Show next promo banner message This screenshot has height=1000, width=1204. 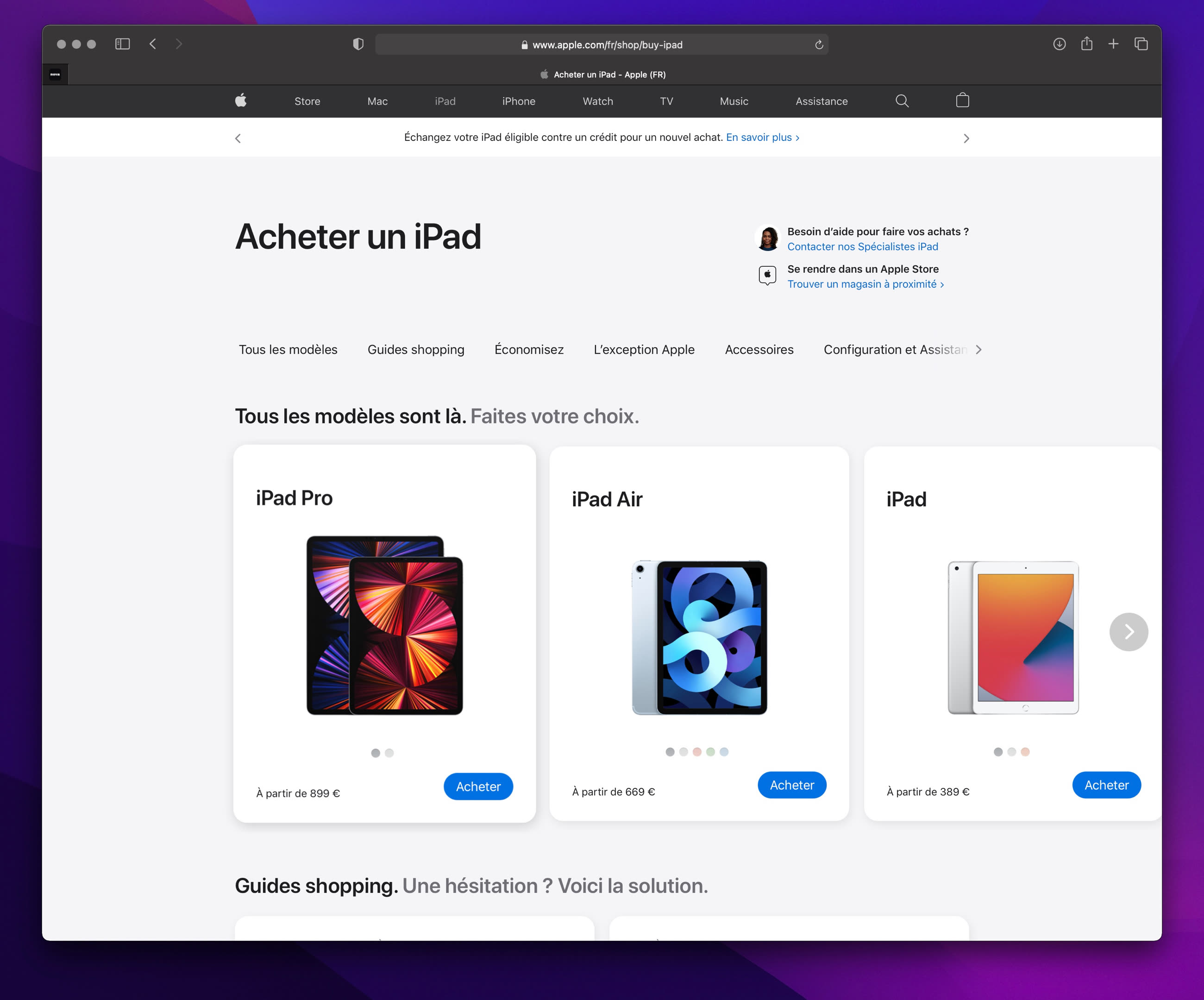pyautogui.click(x=966, y=138)
